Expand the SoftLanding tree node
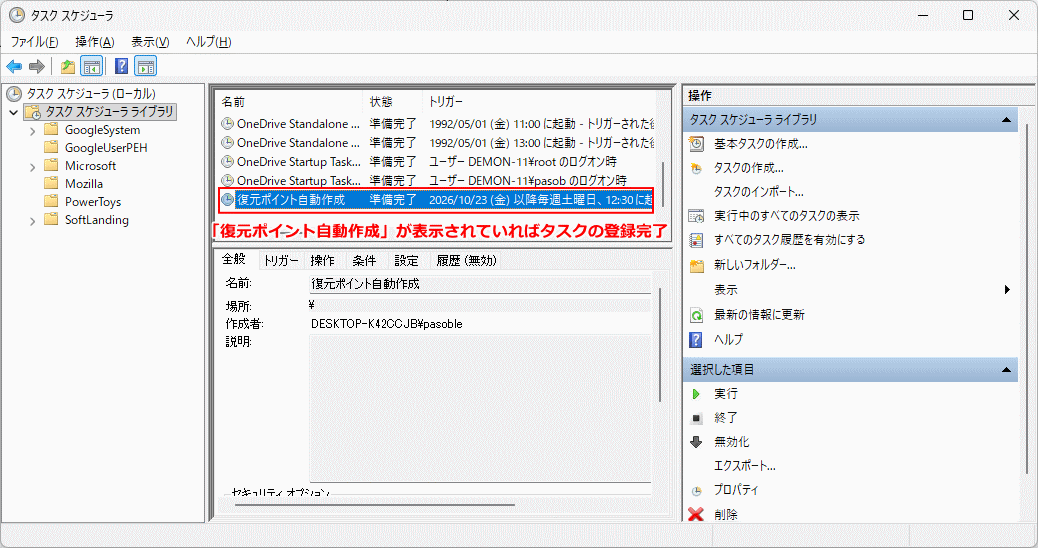The width and height of the screenshot is (1038, 548). (32, 221)
